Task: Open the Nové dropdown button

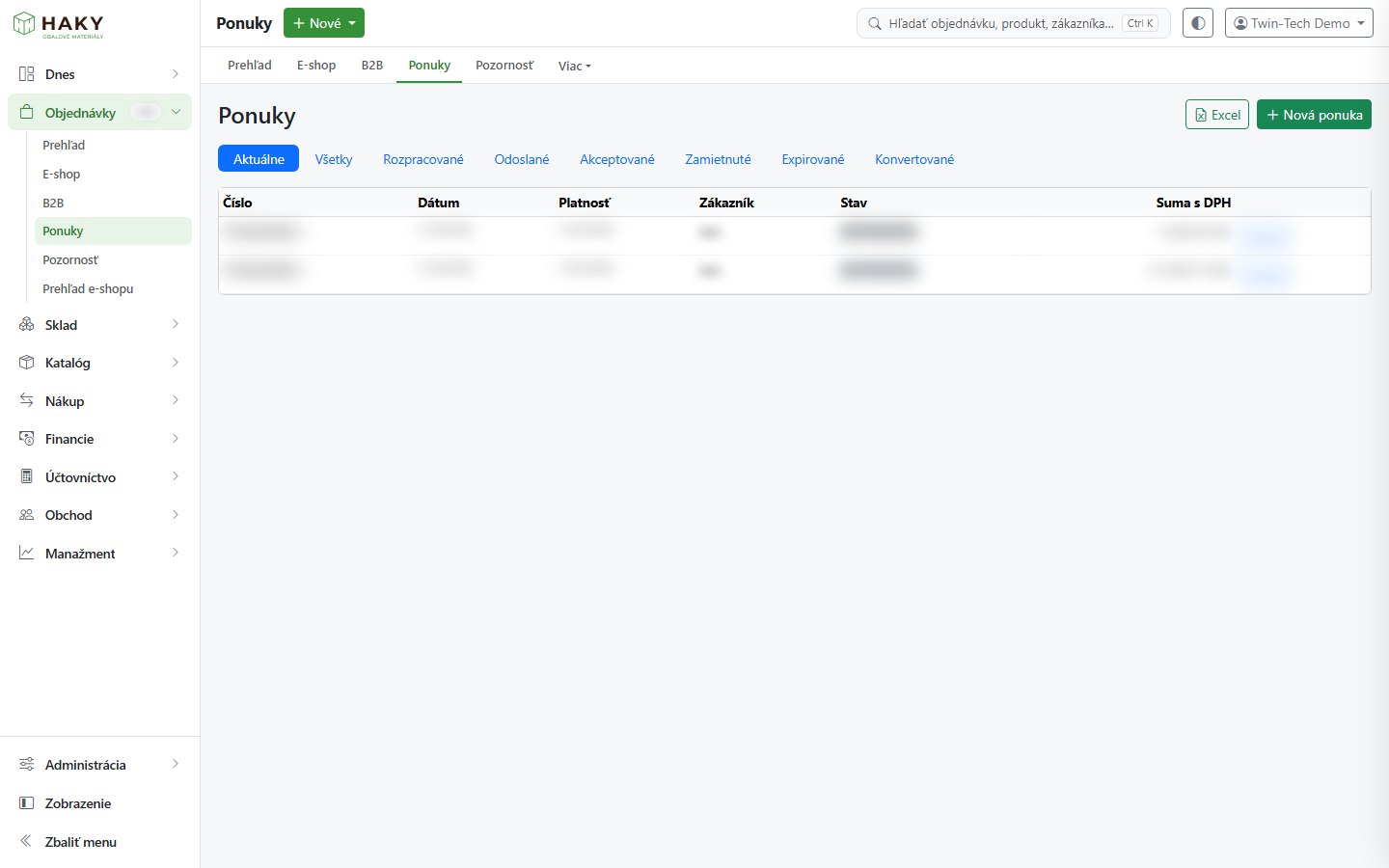Action: (324, 23)
